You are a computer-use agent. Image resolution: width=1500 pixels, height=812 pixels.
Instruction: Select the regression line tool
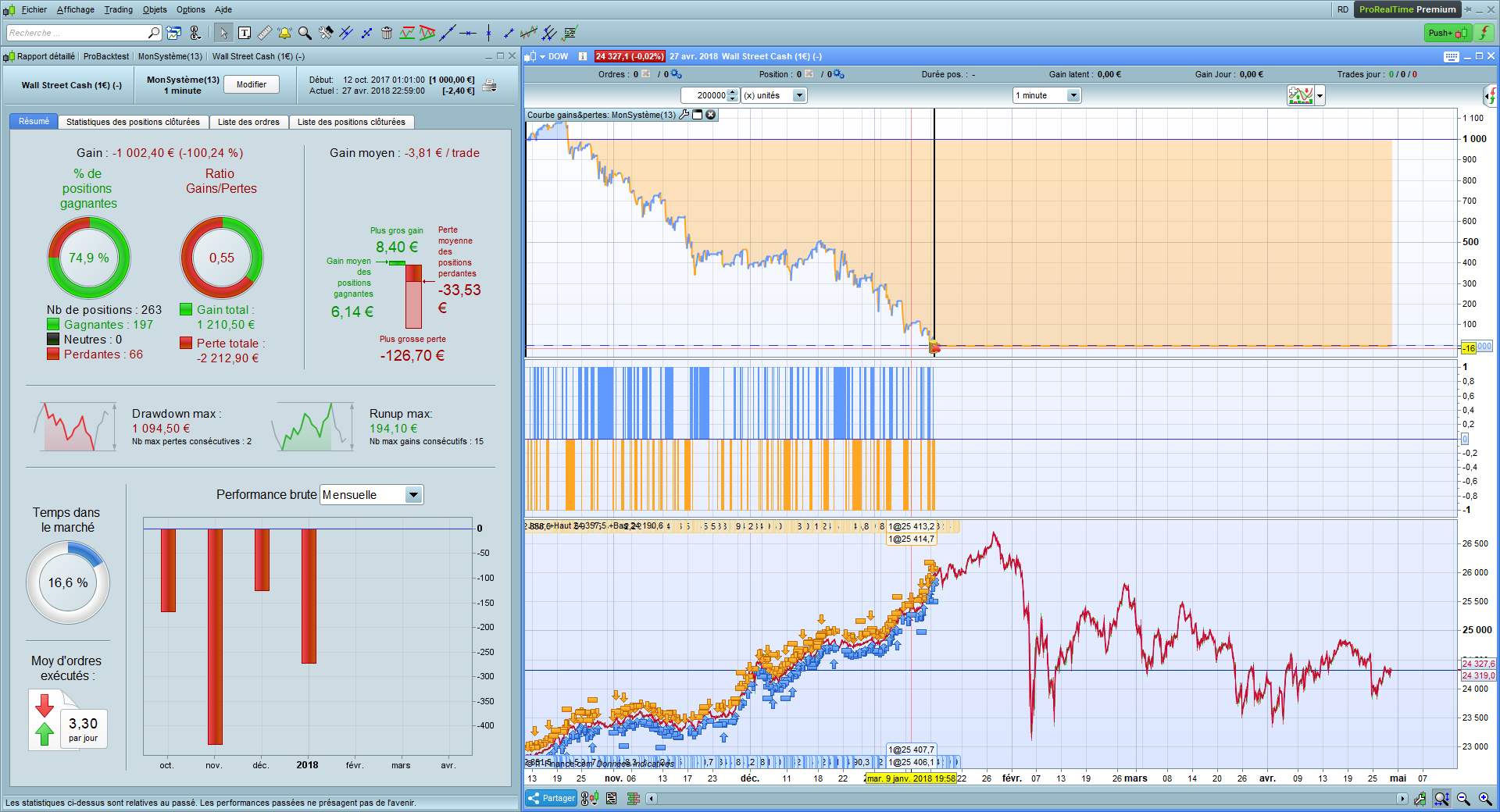click(529, 33)
